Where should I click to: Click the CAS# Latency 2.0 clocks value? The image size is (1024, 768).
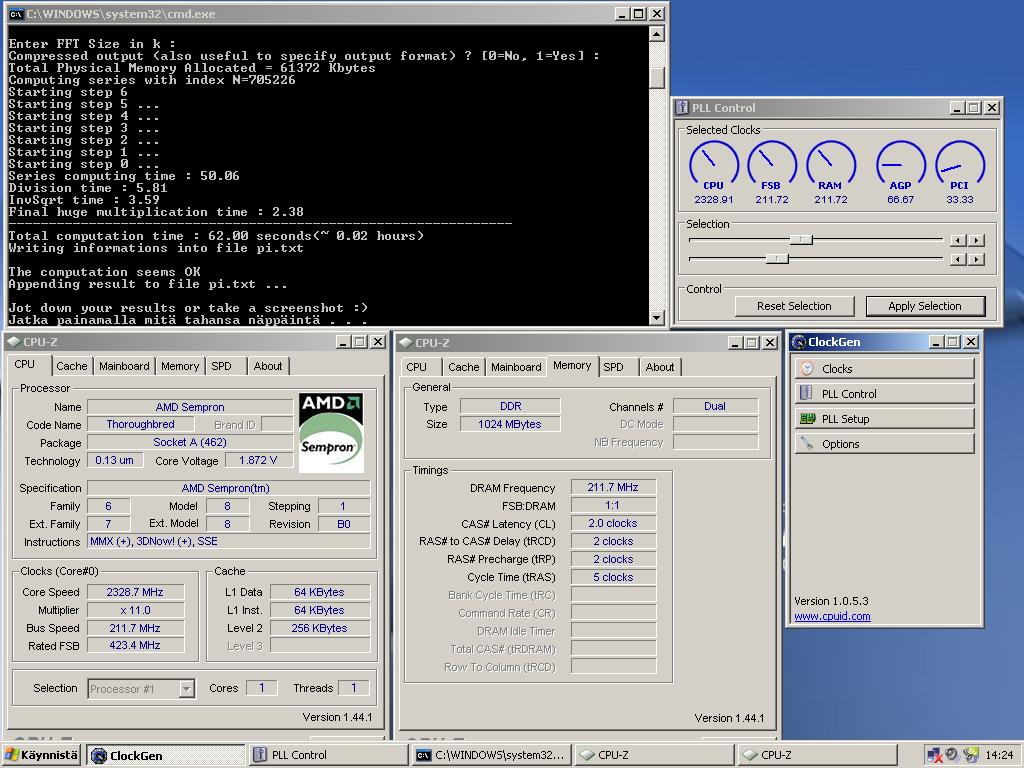point(613,523)
